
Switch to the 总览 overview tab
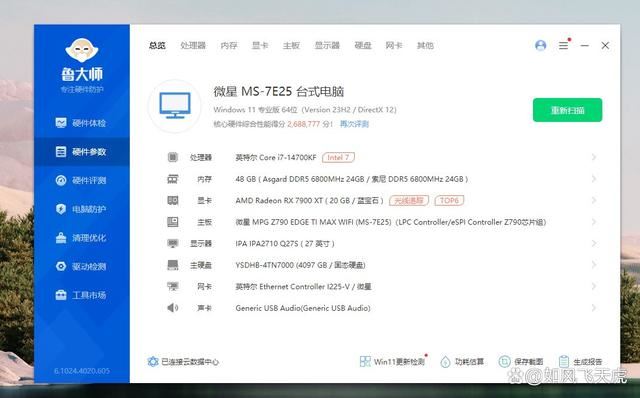click(x=157, y=45)
